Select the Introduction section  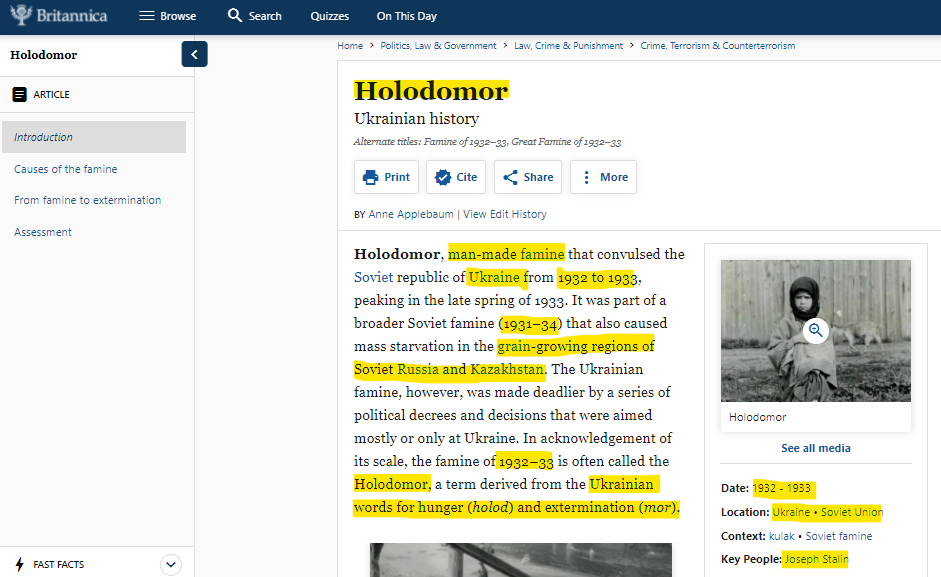pos(94,137)
